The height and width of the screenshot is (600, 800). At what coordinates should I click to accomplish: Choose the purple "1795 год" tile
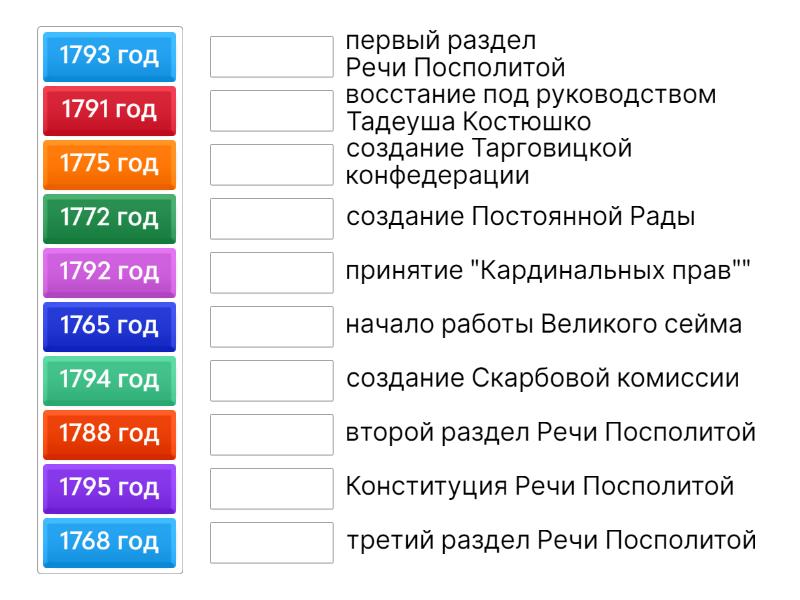[110, 488]
